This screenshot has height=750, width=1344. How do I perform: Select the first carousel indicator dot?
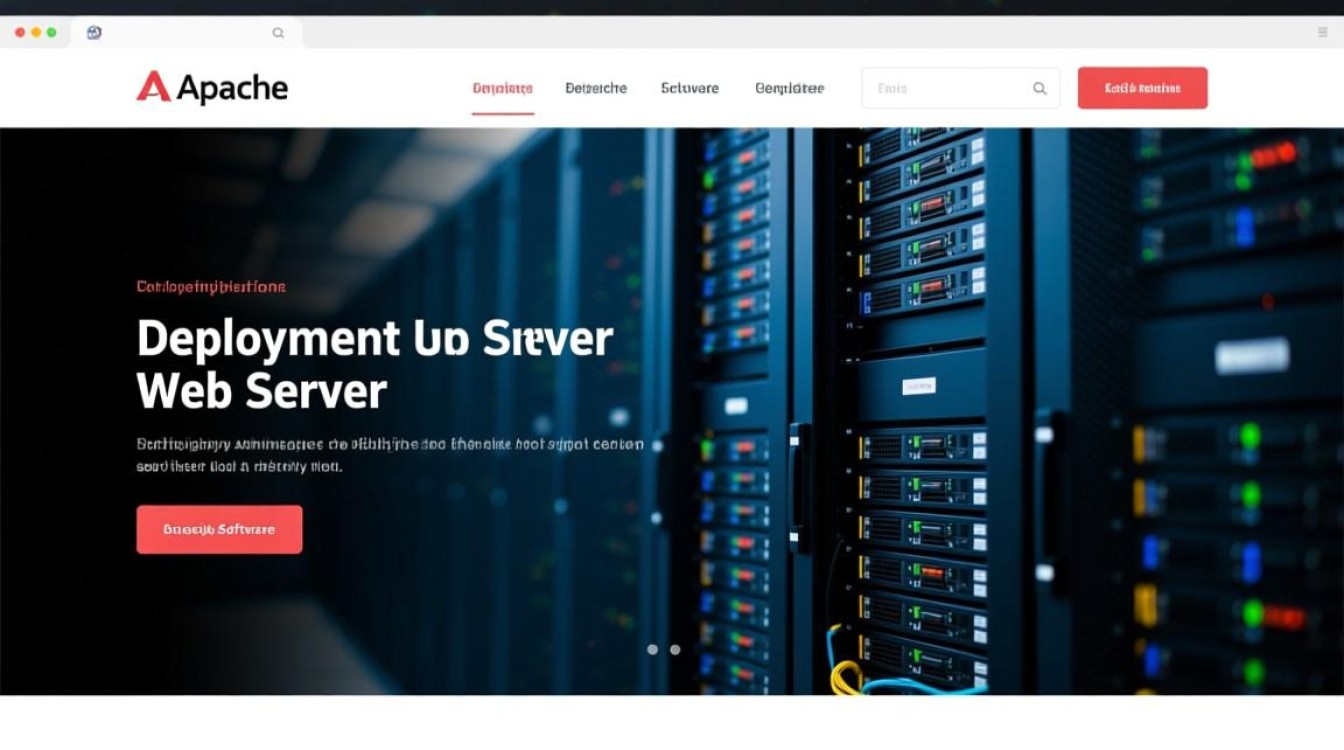coord(652,649)
